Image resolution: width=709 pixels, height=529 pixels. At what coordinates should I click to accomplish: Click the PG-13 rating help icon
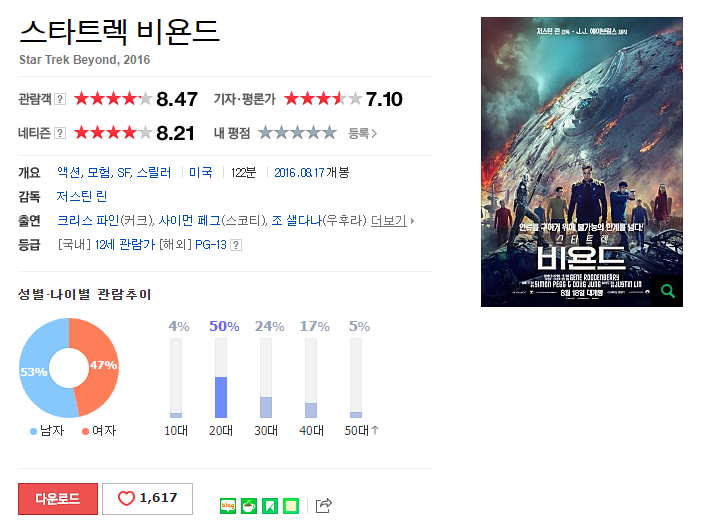[x=236, y=245]
